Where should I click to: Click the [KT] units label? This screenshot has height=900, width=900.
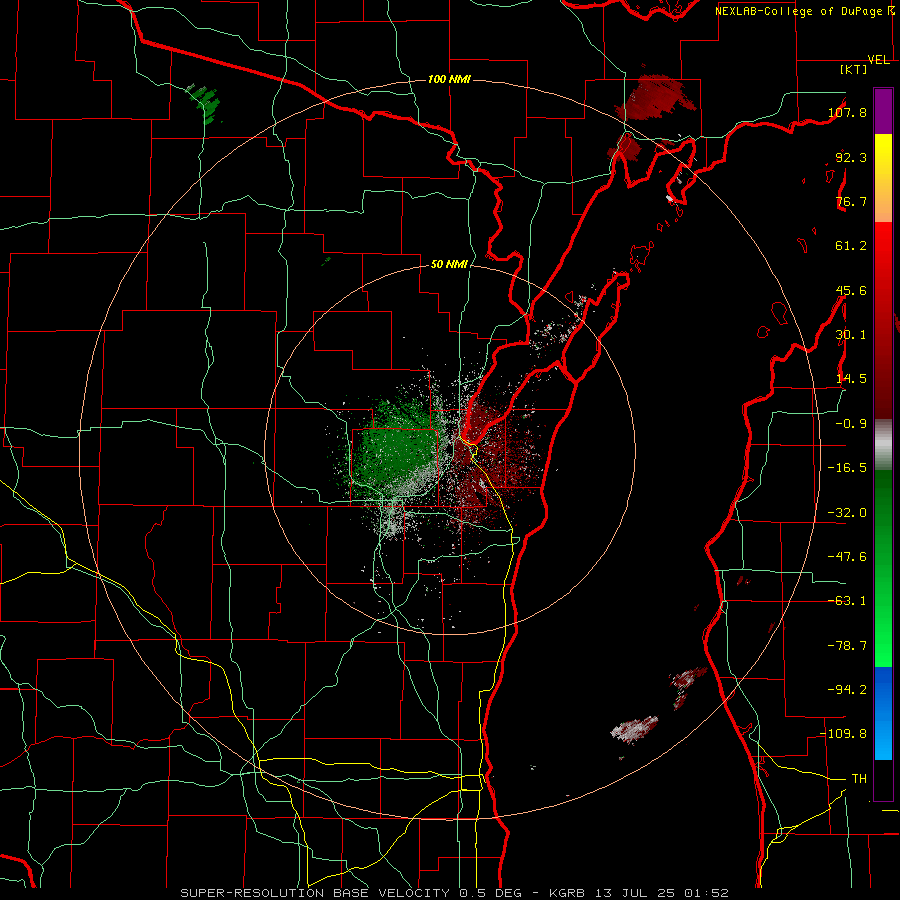(x=854, y=69)
